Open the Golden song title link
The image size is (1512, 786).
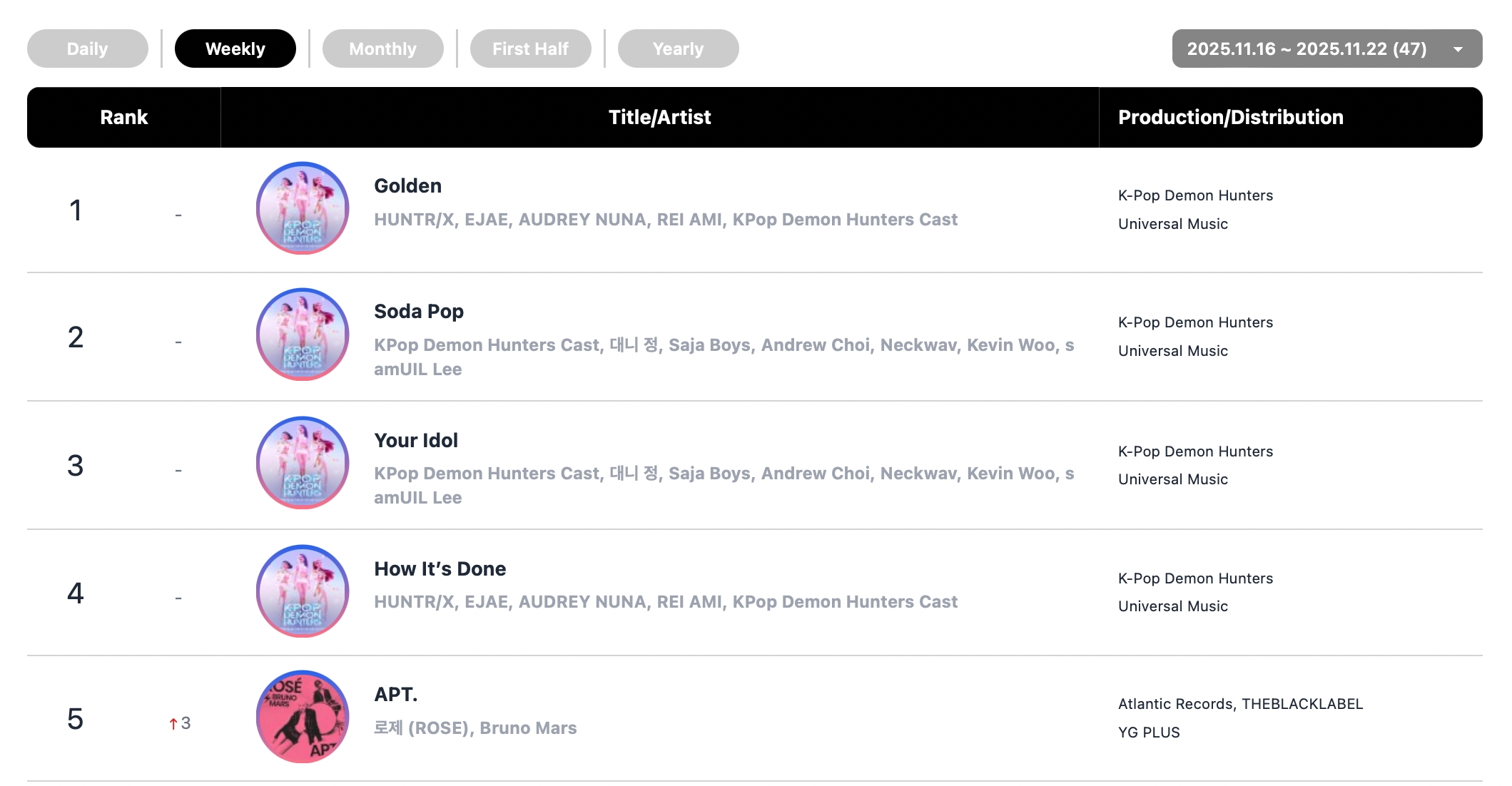point(408,186)
